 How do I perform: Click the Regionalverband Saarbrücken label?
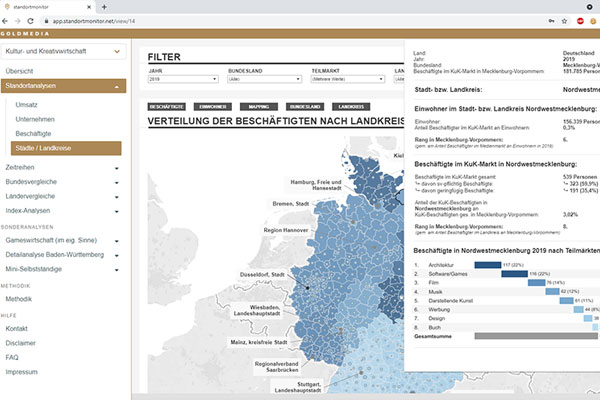point(276,367)
